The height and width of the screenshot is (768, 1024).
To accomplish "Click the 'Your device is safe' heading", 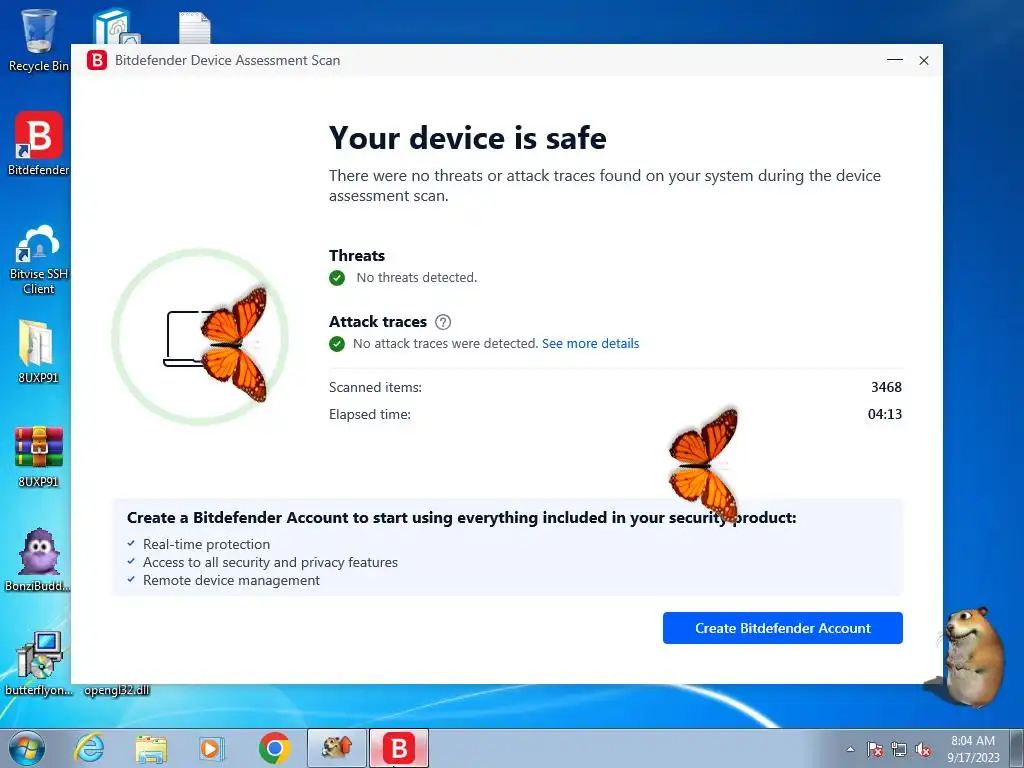I will click(468, 138).
